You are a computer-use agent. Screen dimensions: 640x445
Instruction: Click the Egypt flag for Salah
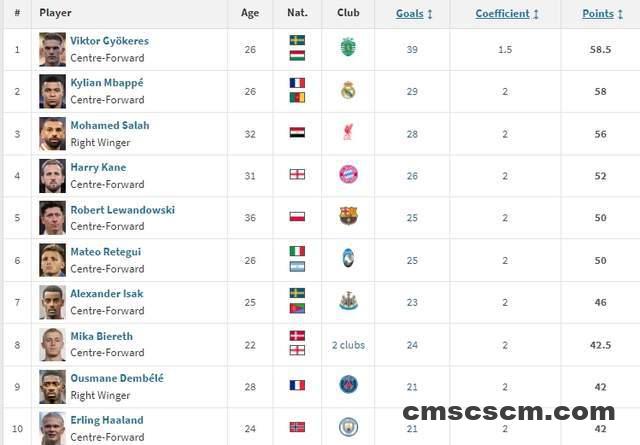[x=297, y=132]
